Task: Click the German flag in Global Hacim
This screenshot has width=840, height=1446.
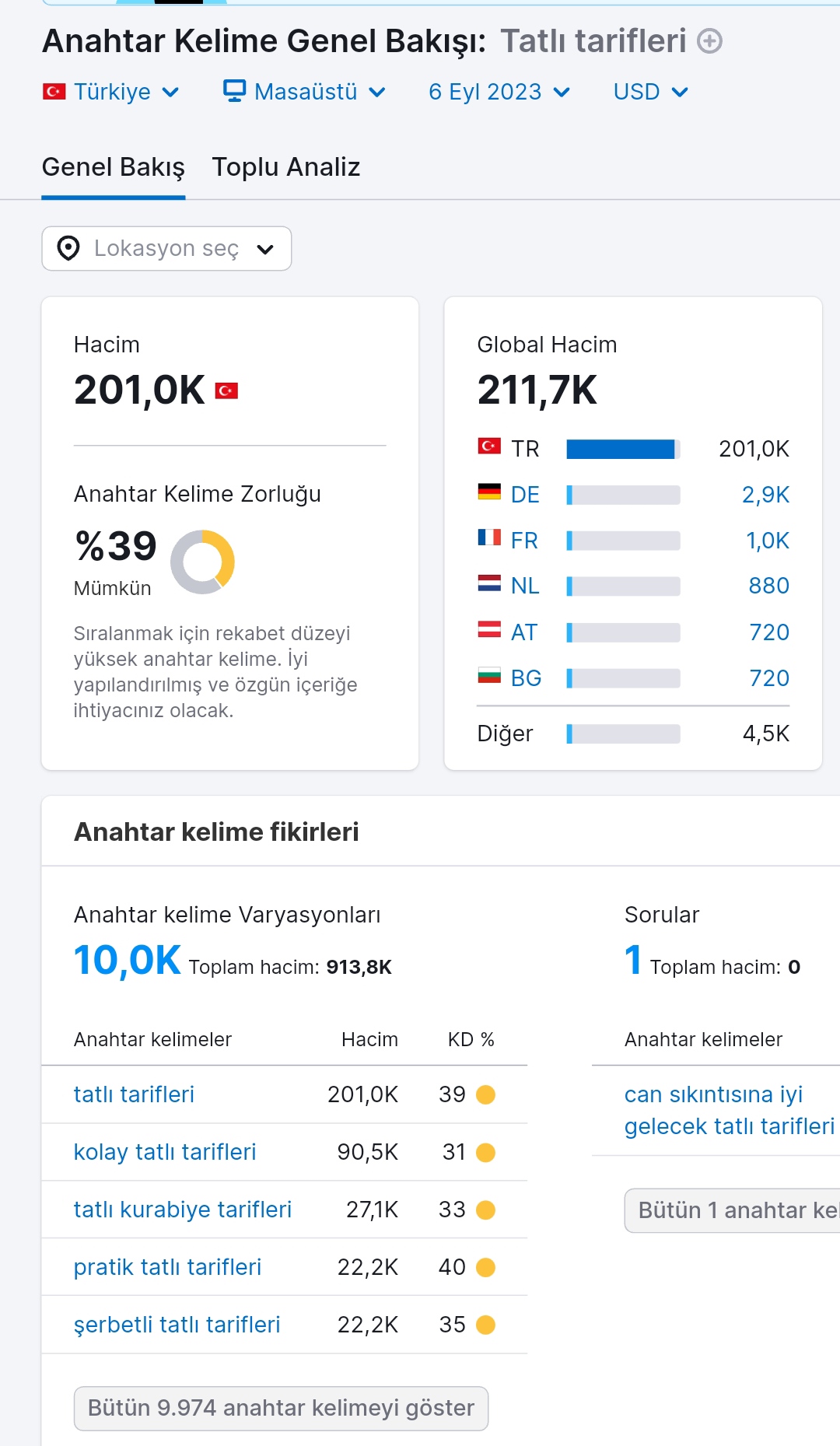Action: pos(489,492)
